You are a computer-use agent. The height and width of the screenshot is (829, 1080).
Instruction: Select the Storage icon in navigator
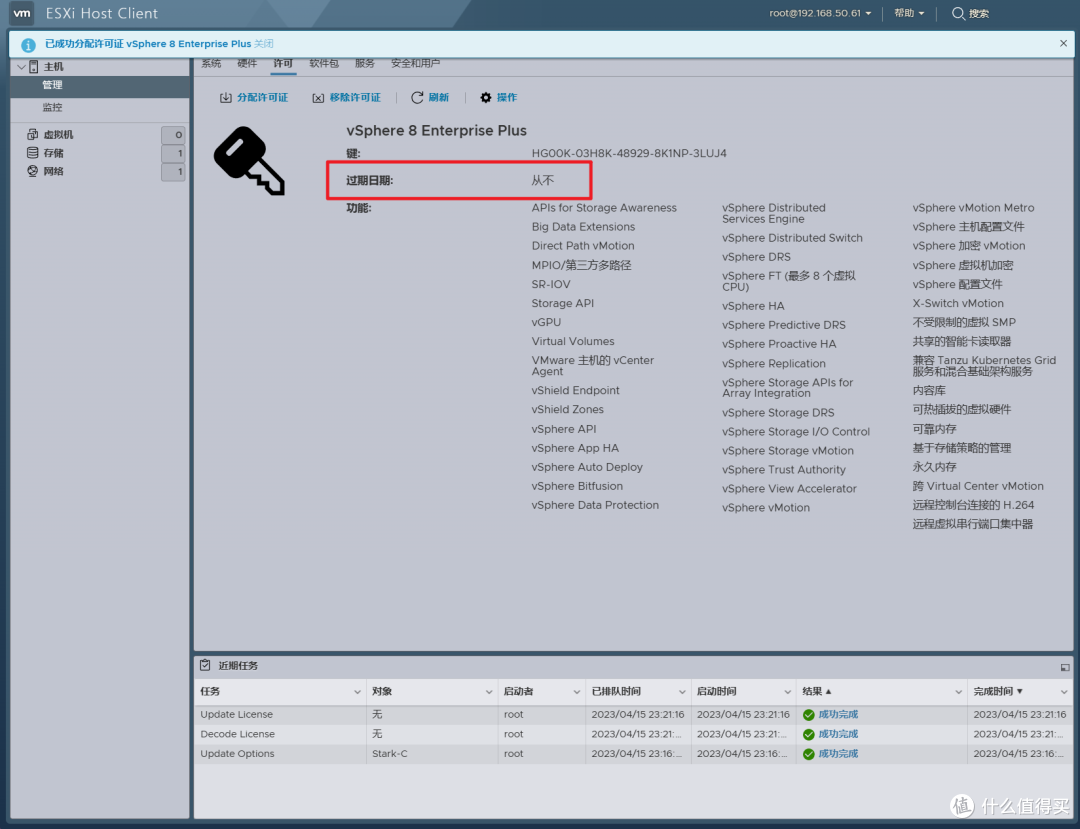33,153
